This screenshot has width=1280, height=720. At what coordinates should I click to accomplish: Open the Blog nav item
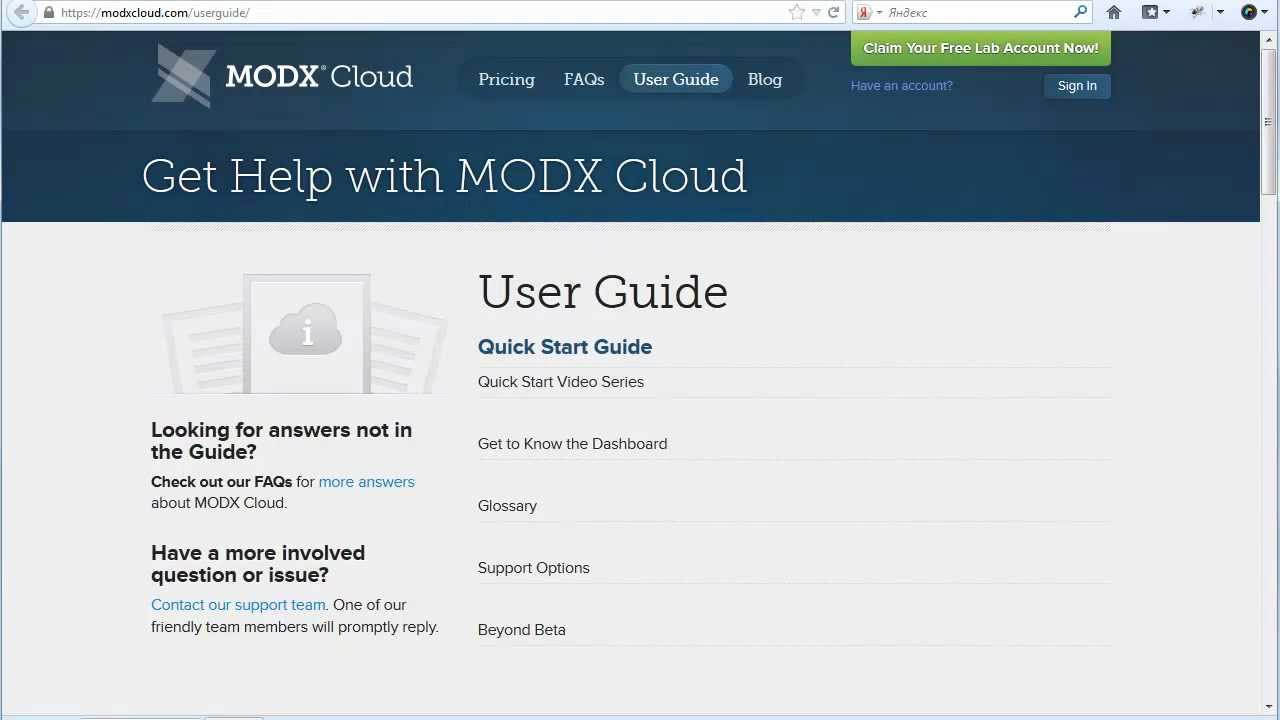765,79
